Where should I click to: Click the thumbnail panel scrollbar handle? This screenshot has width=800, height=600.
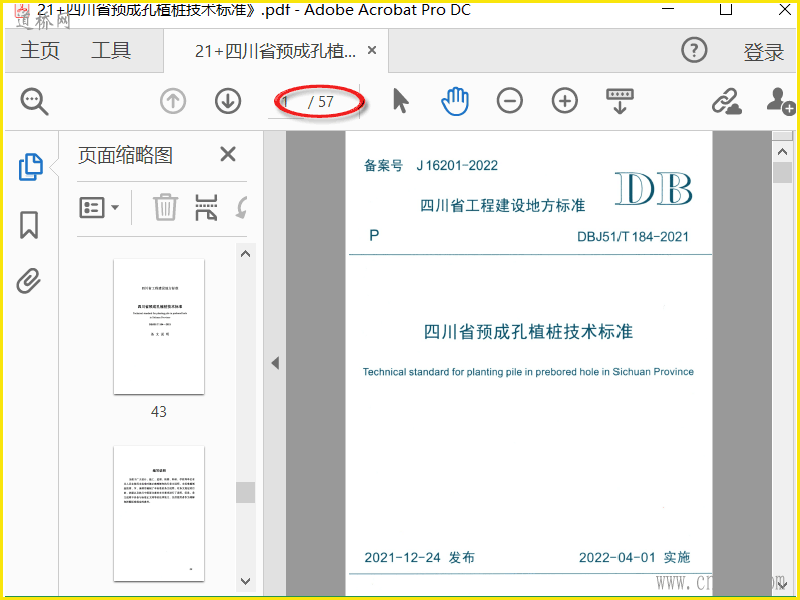245,492
